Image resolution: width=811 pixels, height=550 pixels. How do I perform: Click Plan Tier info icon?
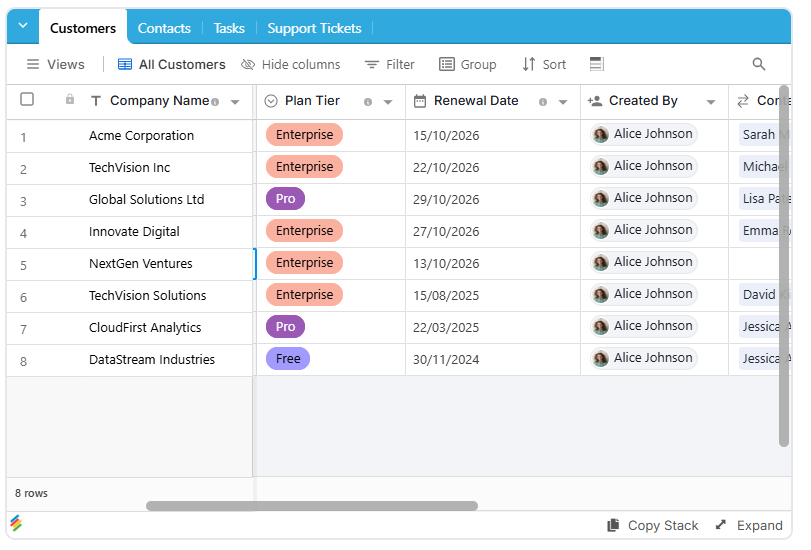(x=368, y=102)
